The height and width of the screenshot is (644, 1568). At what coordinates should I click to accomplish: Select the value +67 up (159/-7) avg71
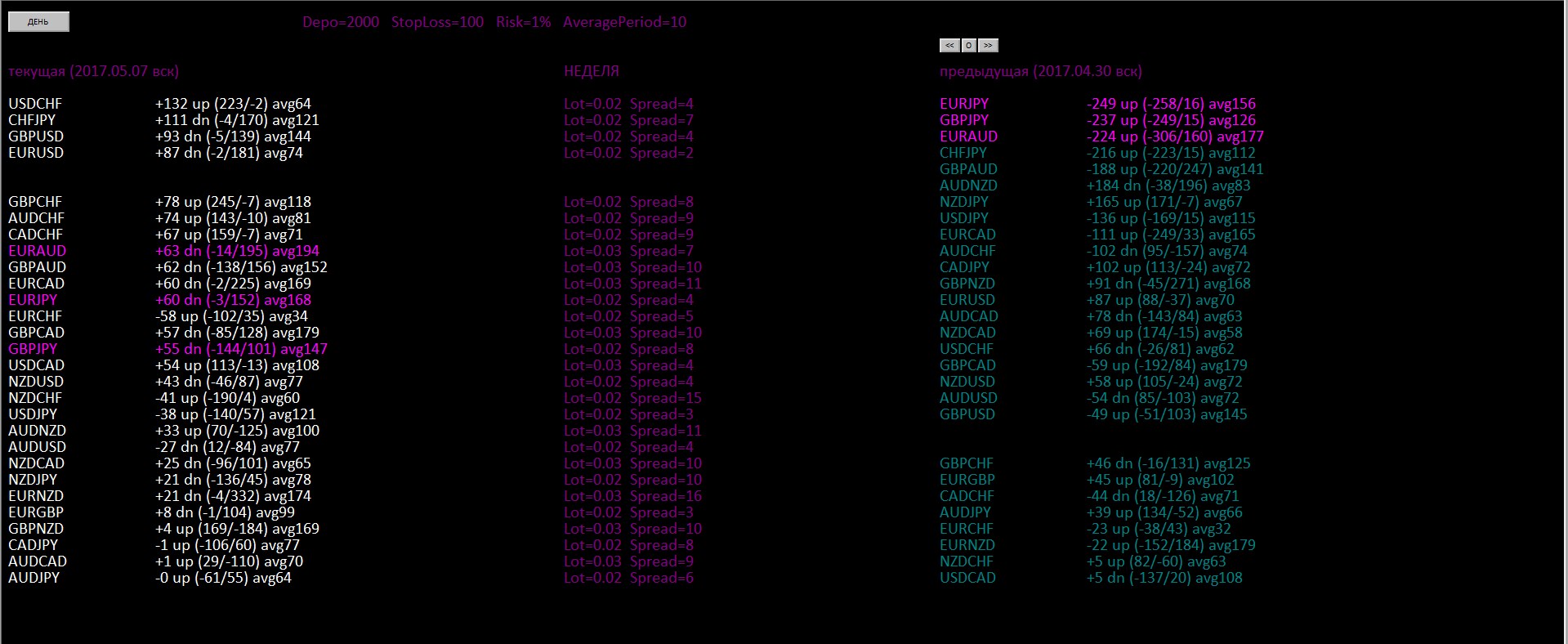[229, 235]
